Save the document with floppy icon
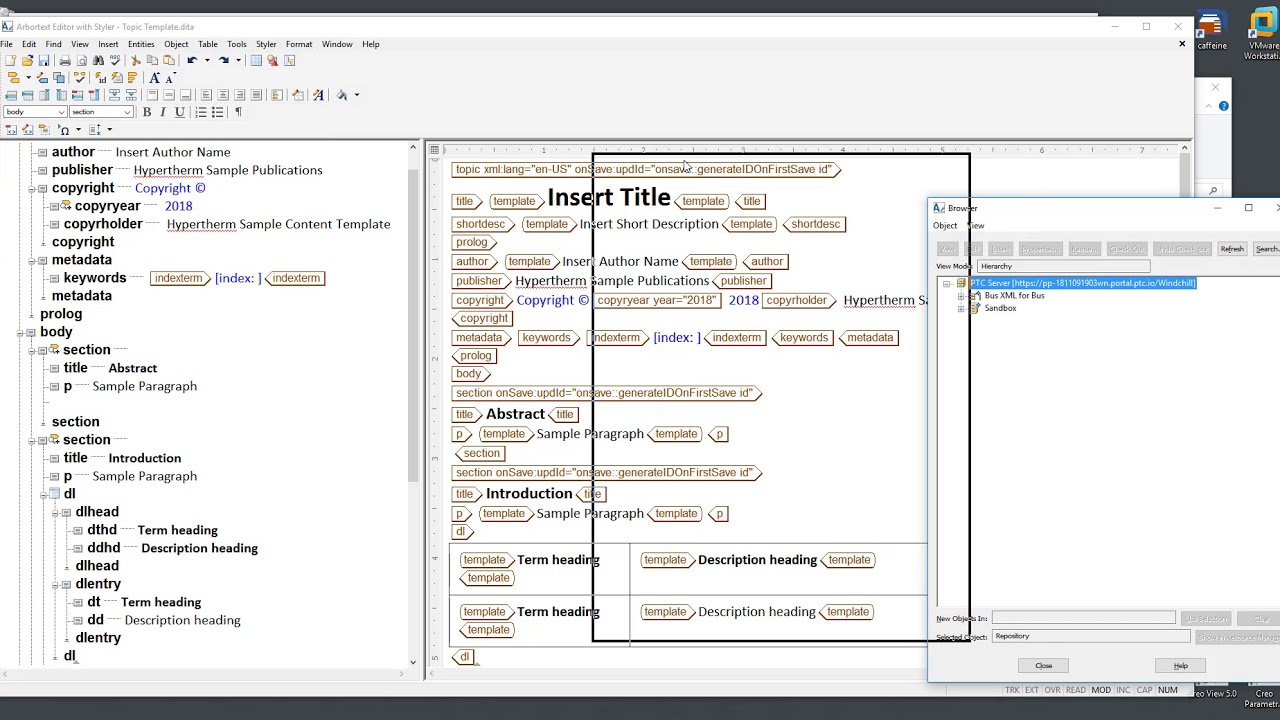 44,60
